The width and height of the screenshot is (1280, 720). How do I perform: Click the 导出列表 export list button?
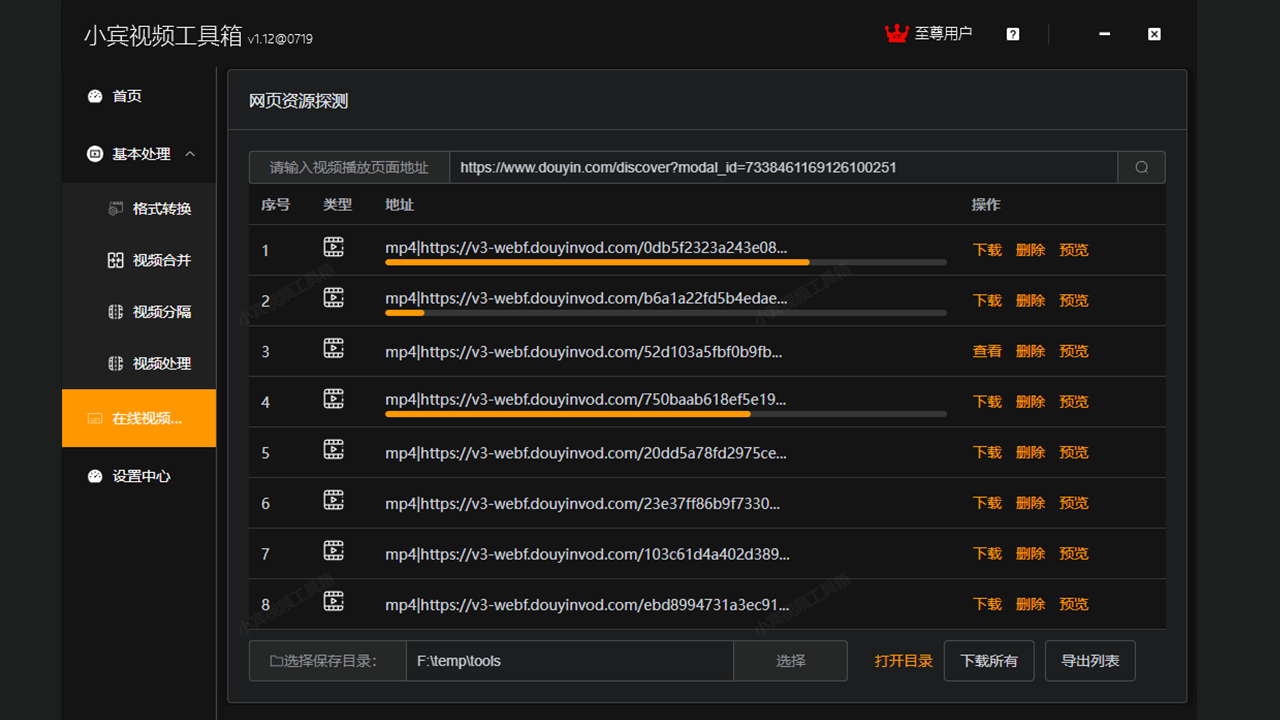[x=1089, y=660]
